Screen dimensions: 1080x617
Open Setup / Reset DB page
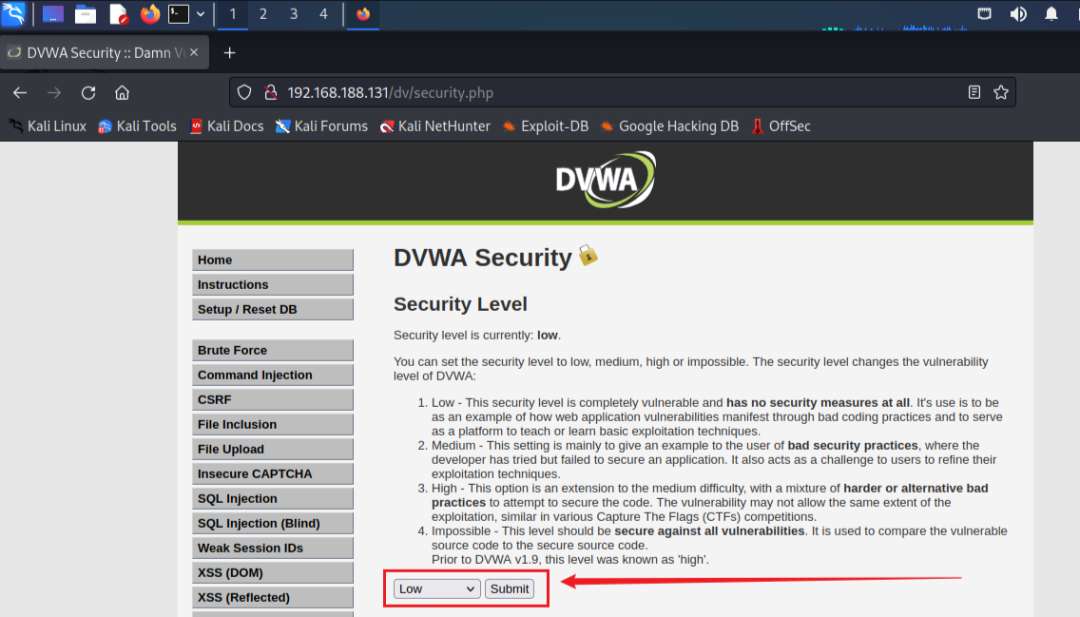tap(273, 309)
